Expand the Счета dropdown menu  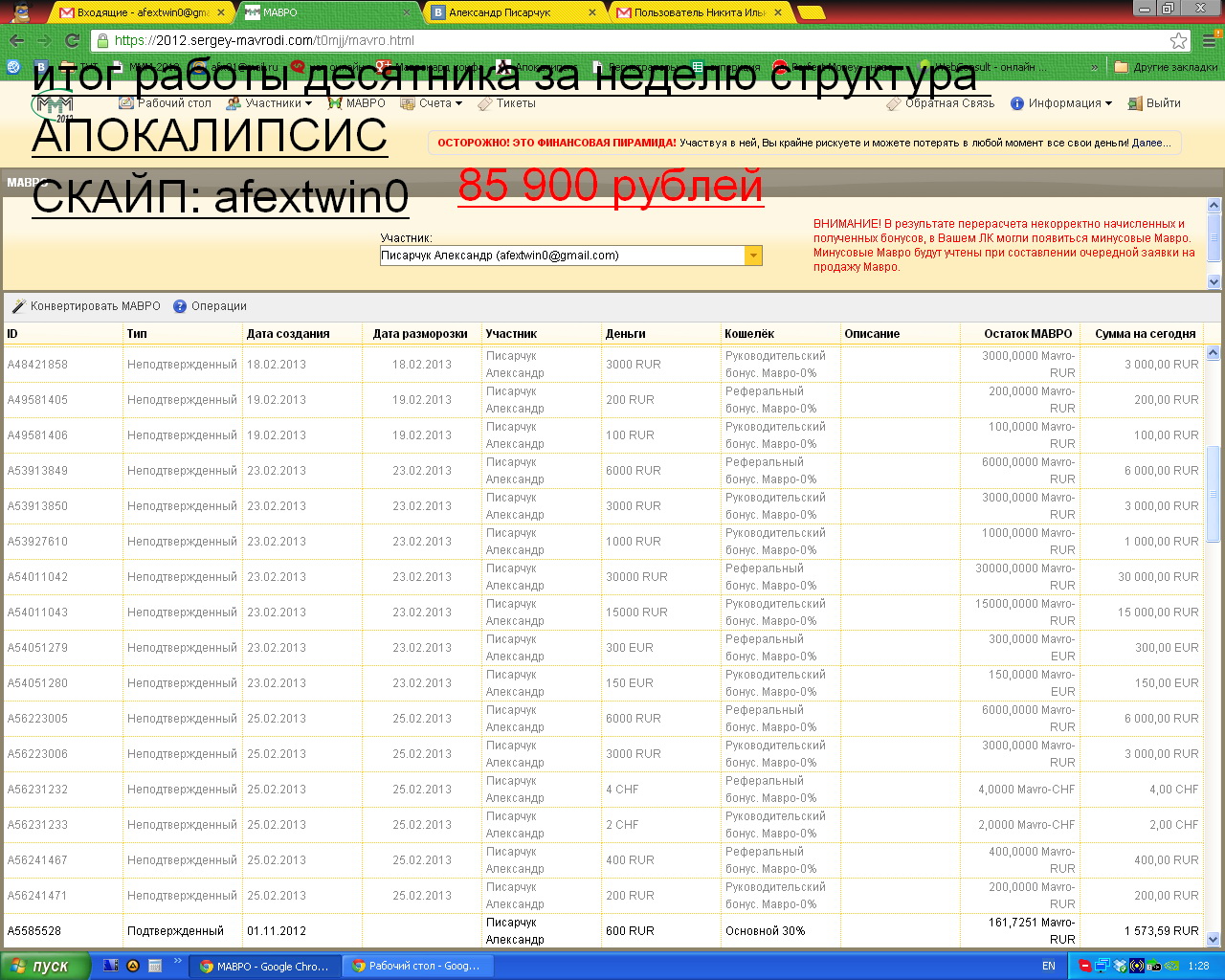[432, 103]
